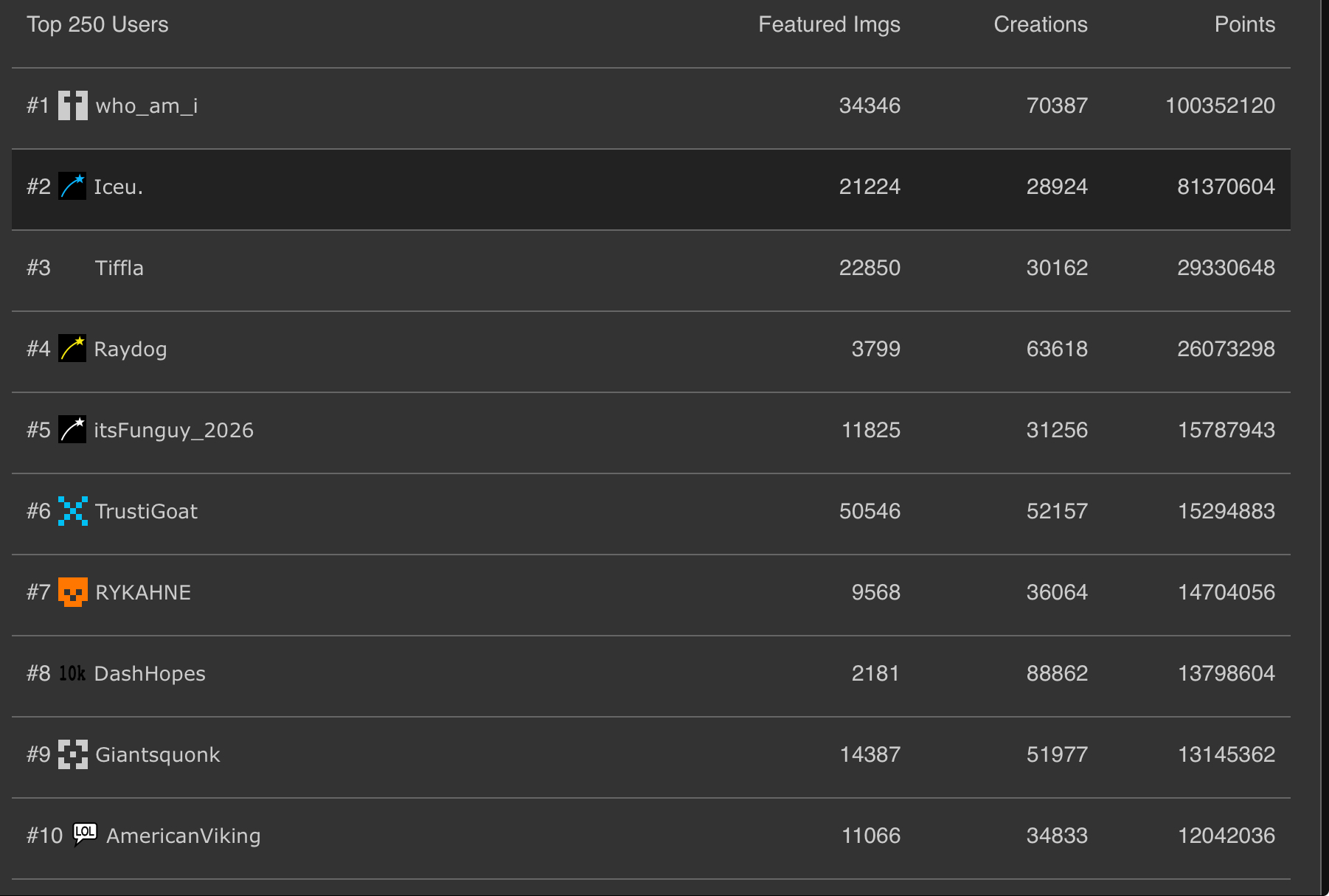This screenshot has width=1329, height=896.
Task: Open DashHopes' profile link
Action: coord(150,674)
